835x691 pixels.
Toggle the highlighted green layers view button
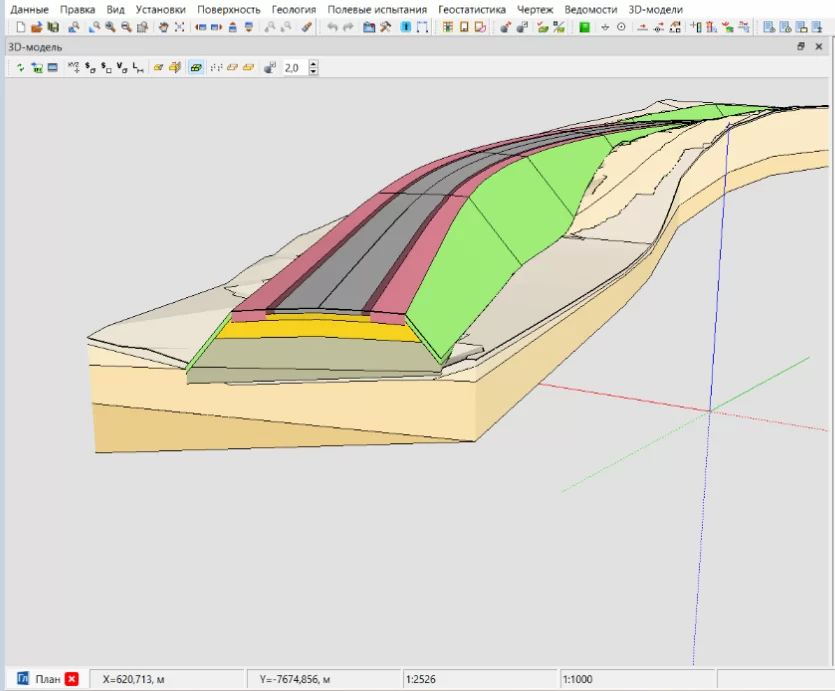pos(196,68)
